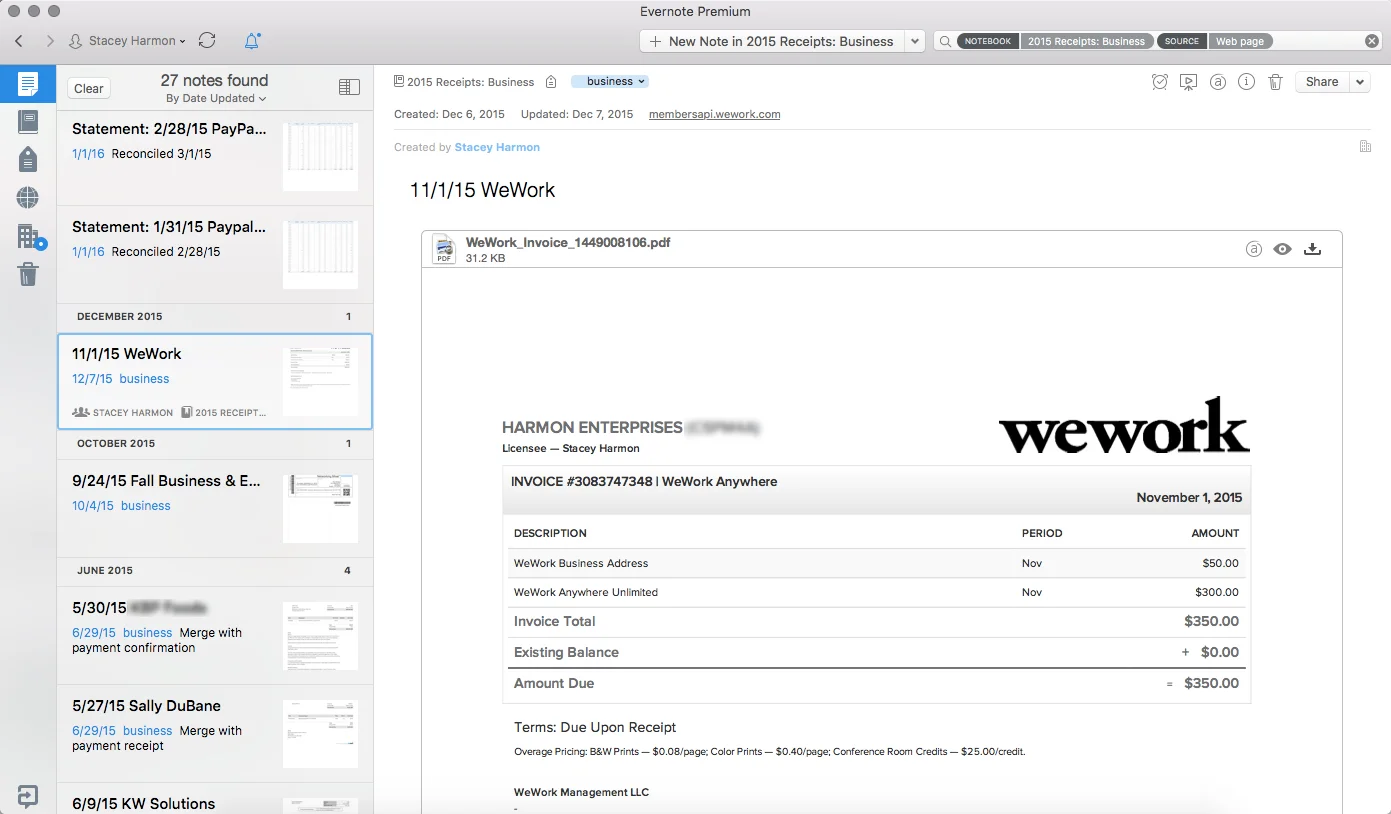The image size is (1391, 814).
Task: Click the search magnifier icon
Action: 945,41
